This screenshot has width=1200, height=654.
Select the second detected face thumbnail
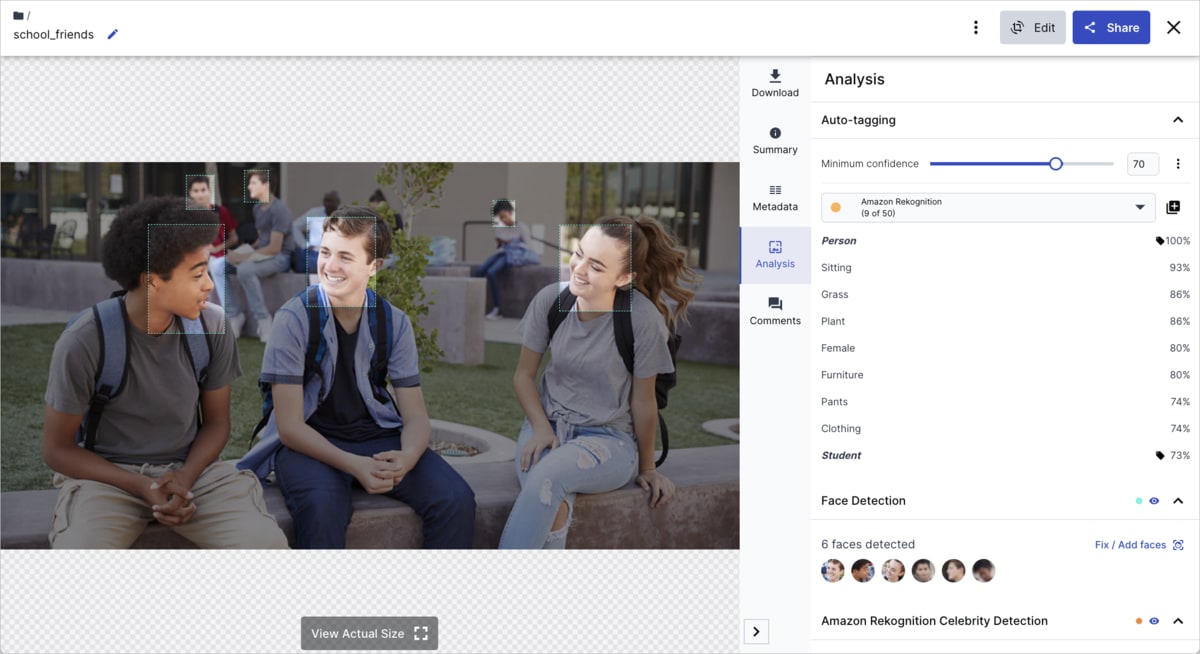pos(863,571)
